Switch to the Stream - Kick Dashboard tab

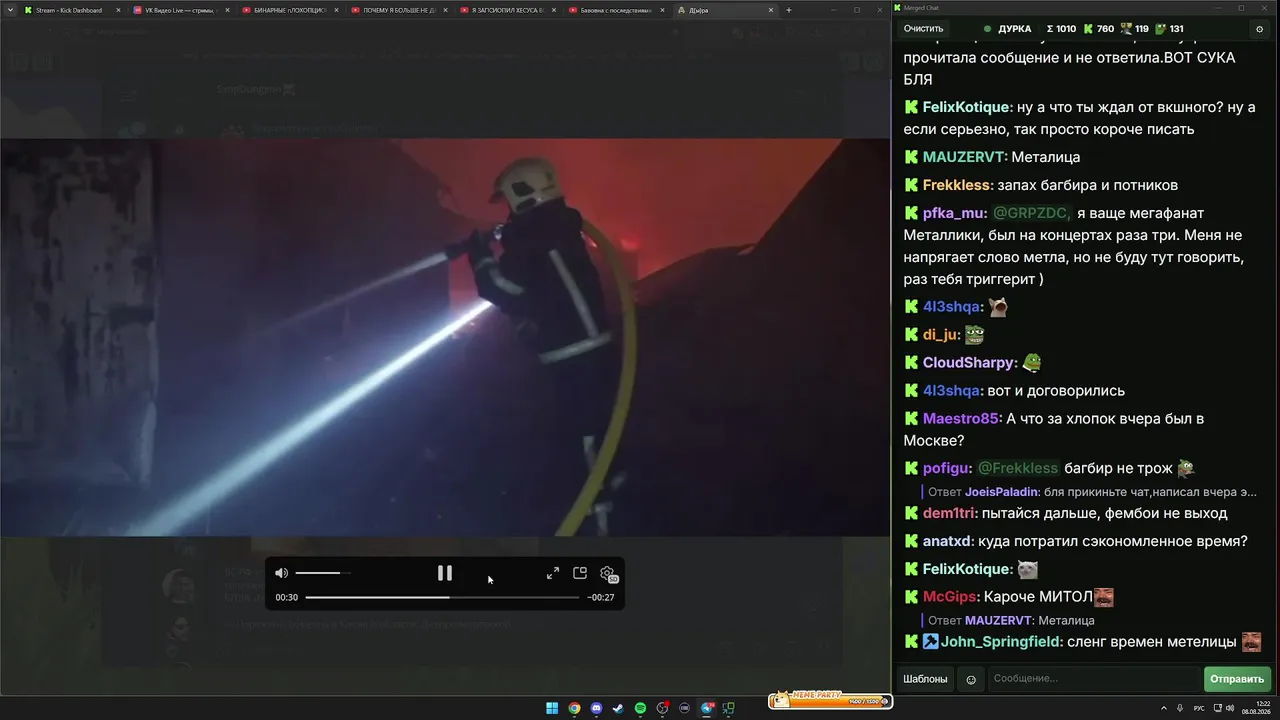pos(69,10)
